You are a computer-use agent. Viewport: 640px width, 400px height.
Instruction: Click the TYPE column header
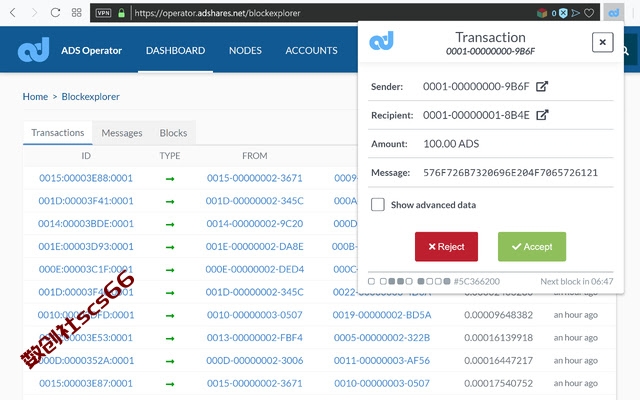pyautogui.click(x=170, y=156)
